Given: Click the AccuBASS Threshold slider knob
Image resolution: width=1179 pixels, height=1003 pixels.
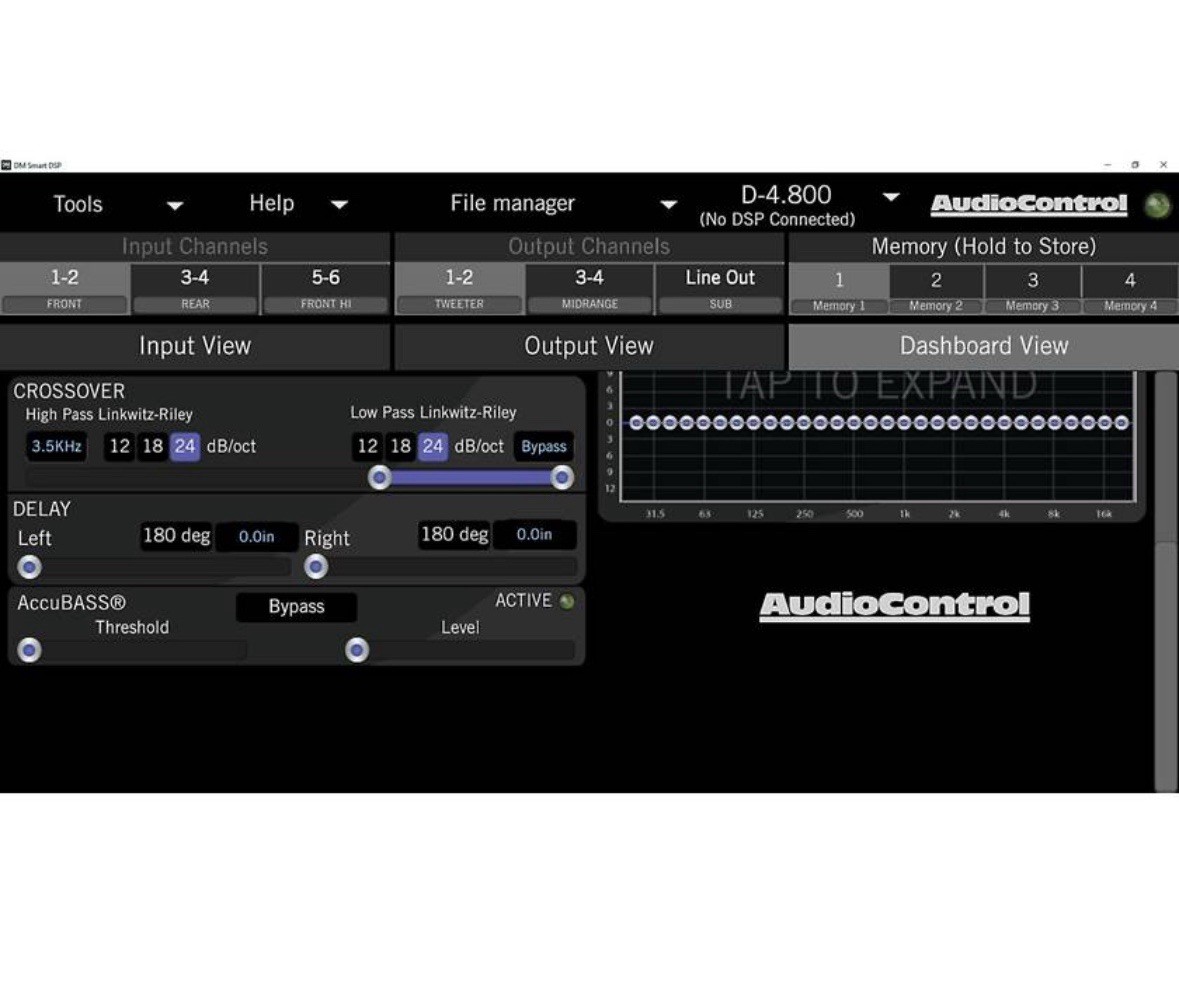Looking at the screenshot, I should click(x=29, y=650).
